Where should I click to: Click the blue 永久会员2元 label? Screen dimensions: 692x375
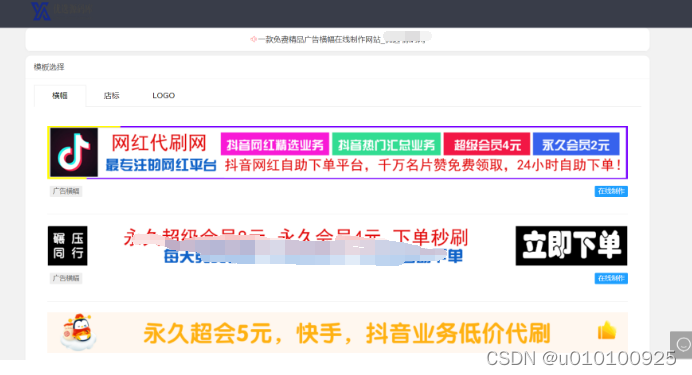576,144
